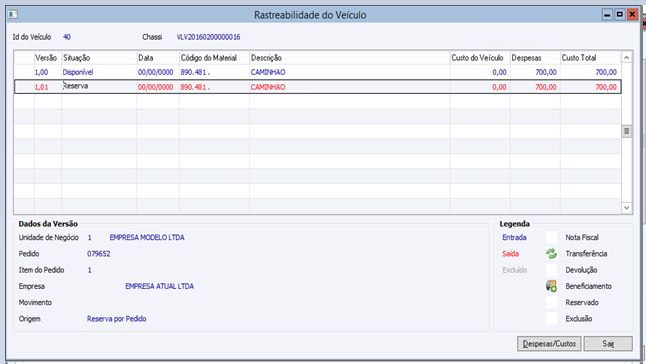This screenshot has width=646, height=364.
Task: Click the vertical scrollbar thumb in the grid
Action: tap(626, 131)
